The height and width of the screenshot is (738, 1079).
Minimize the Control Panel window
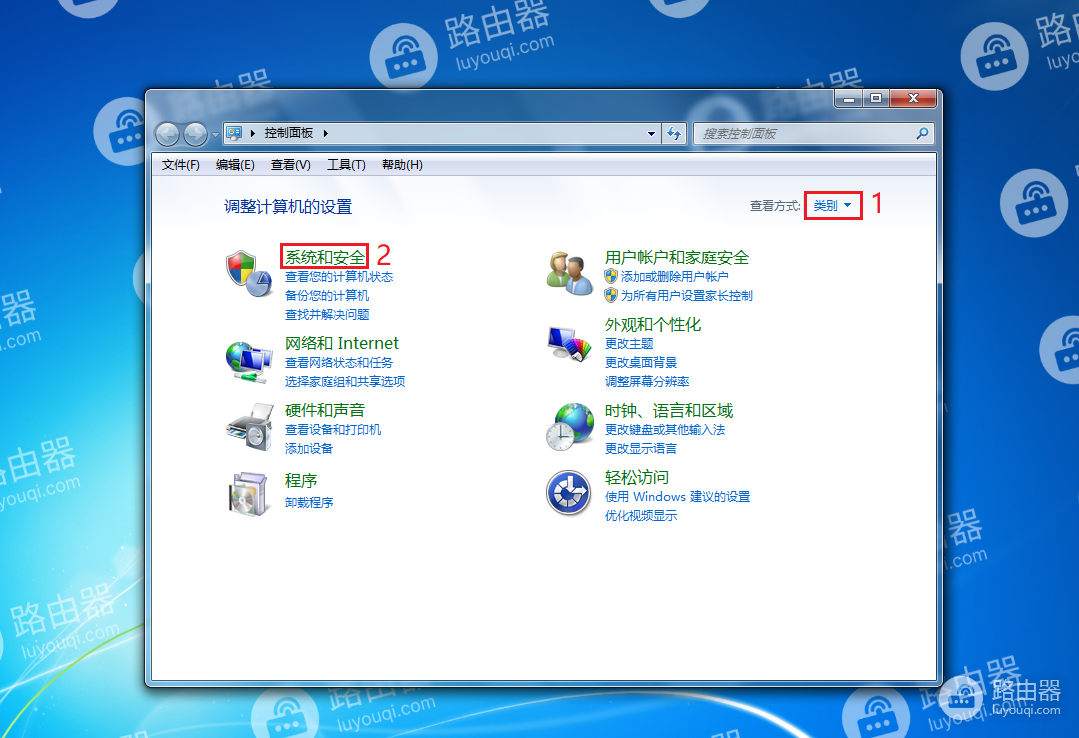[x=848, y=98]
